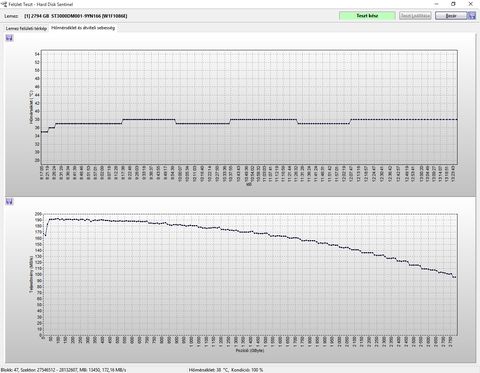The image size is (480, 373).
Task: Click the Hőmérséklet: 38 °C, Kondíció status text
Action: pyautogui.click(x=226, y=370)
